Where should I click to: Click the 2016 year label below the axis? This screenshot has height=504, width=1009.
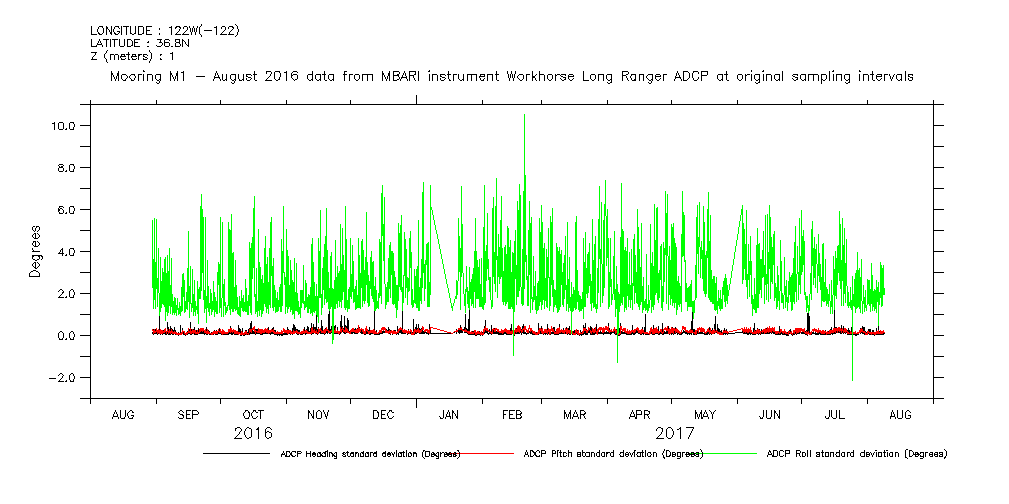coord(252,434)
